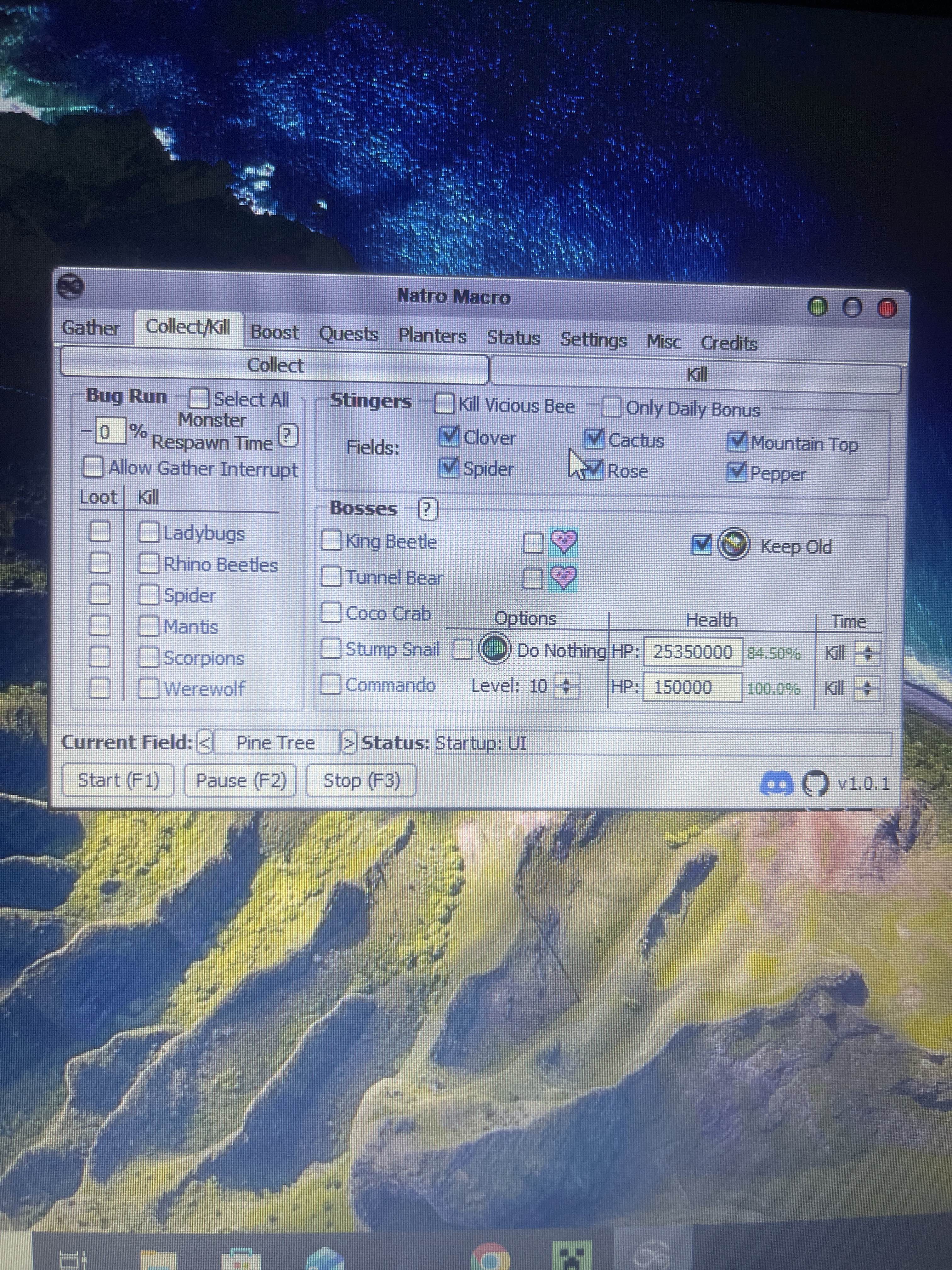Click the Keep Old amulet icon
Image resolution: width=952 pixels, height=1270 pixels.
tap(734, 544)
